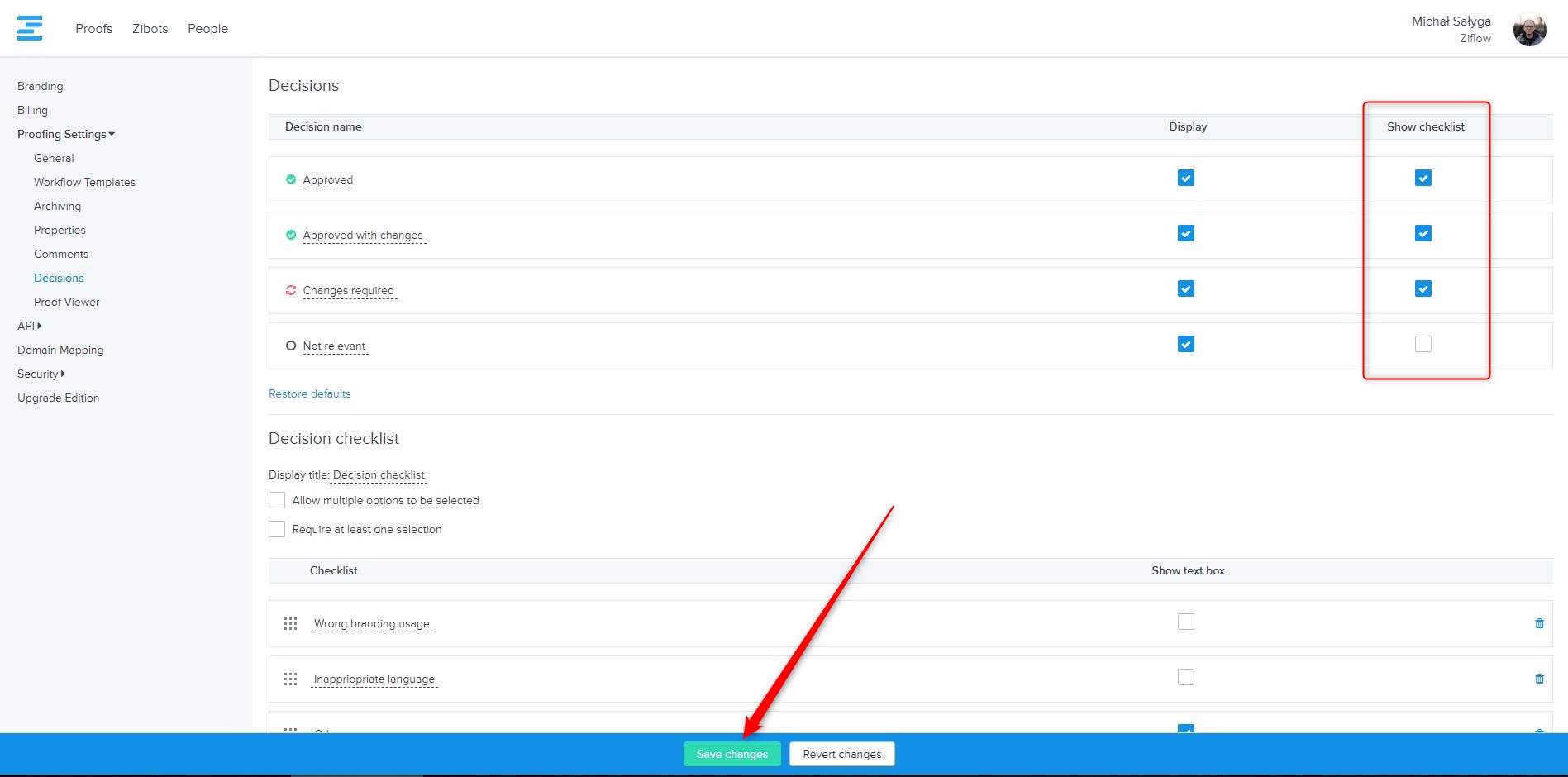Screen dimensions: 1568x777
Task: Collapse the Proofing Settings section
Action: pos(66,134)
